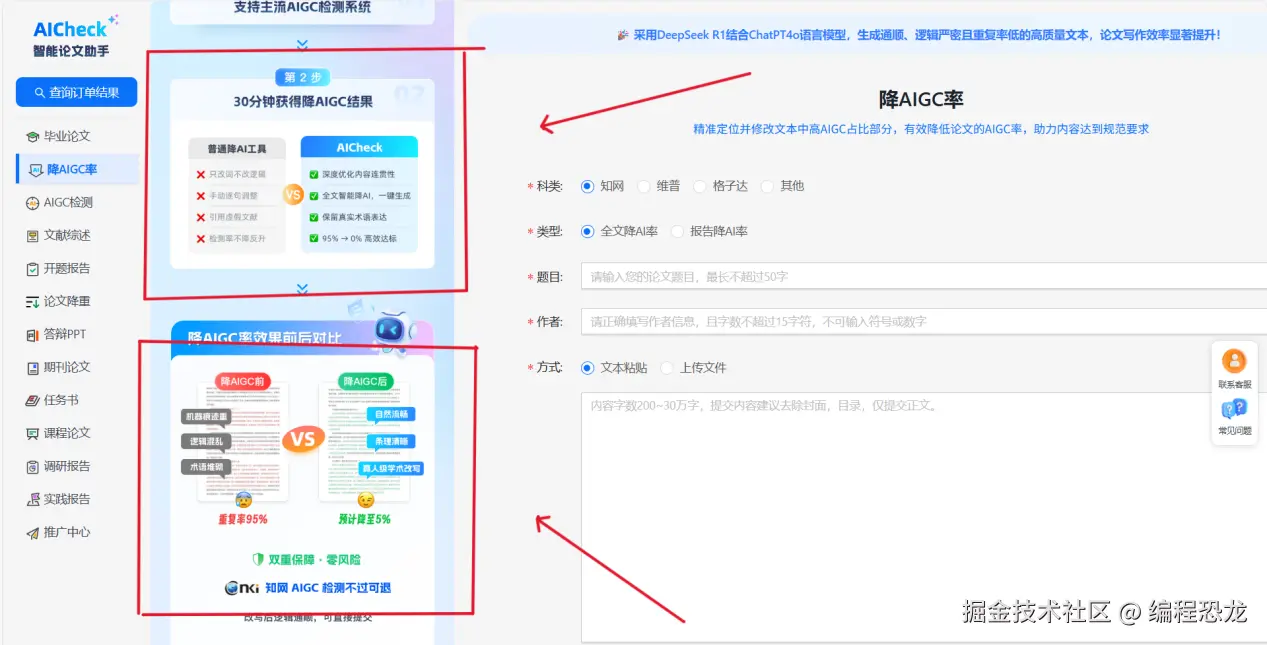Click the thesis content text area
This screenshot has width=1267, height=645.
pos(923,517)
